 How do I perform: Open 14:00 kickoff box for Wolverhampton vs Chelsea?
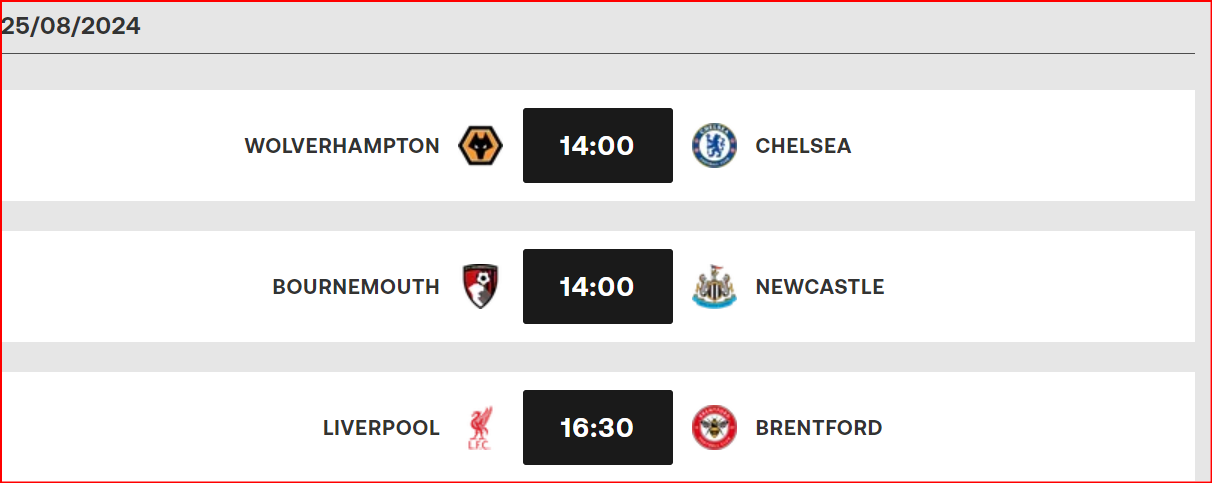coord(598,146)
